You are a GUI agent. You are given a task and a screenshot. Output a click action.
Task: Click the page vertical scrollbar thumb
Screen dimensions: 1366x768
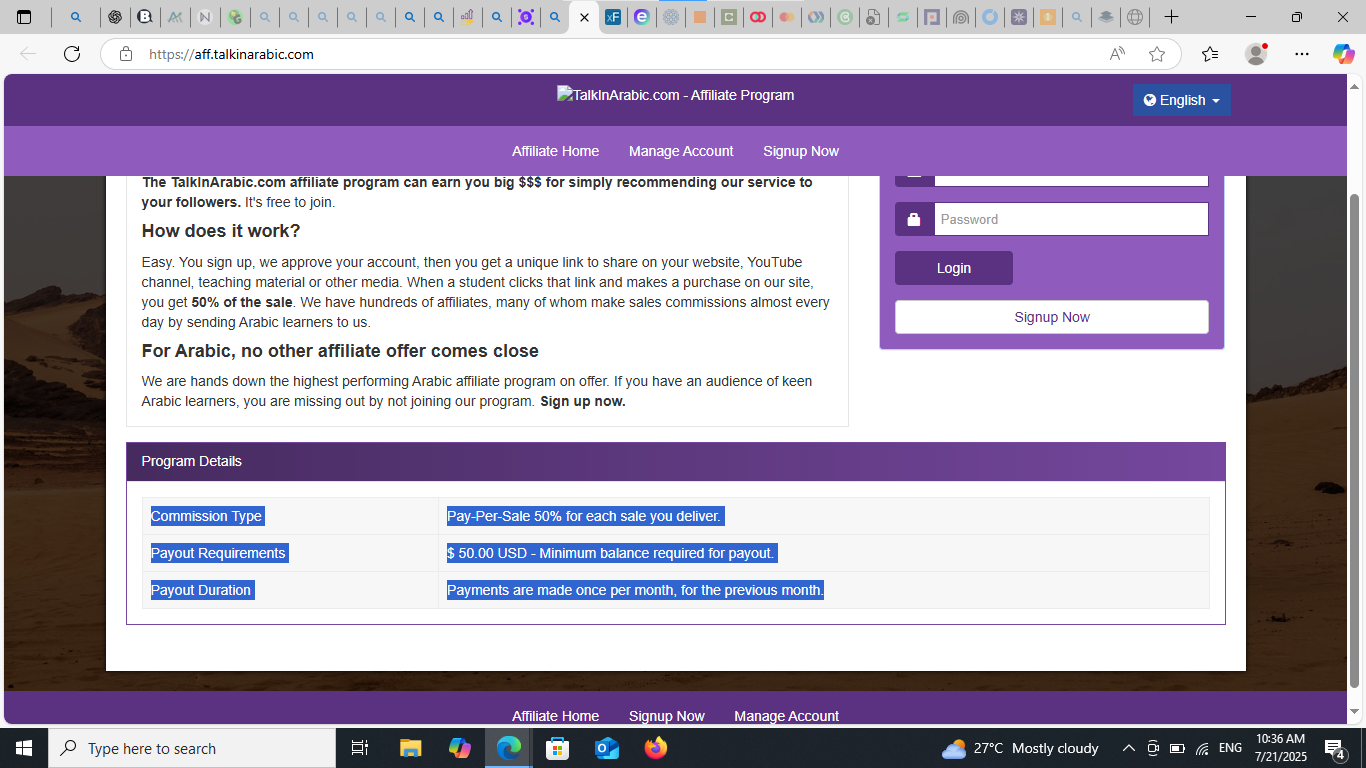1356,440
